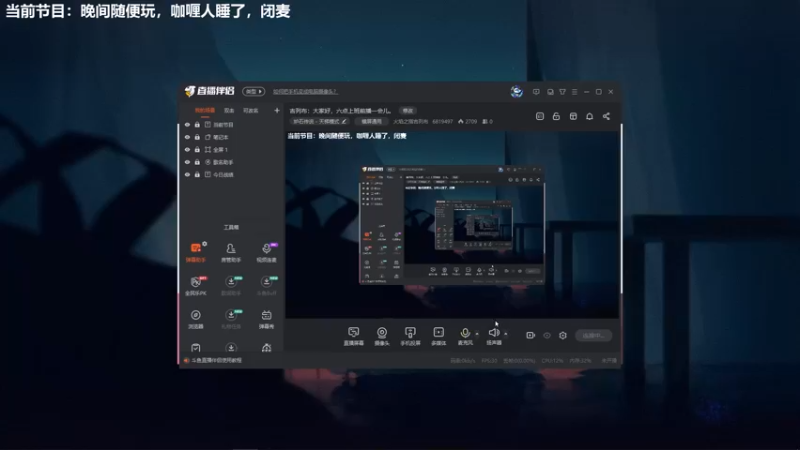The height and width of the screenshot is (450, 800).
Task: Select the 今日战绩 source row
Action: coord(232,174)
